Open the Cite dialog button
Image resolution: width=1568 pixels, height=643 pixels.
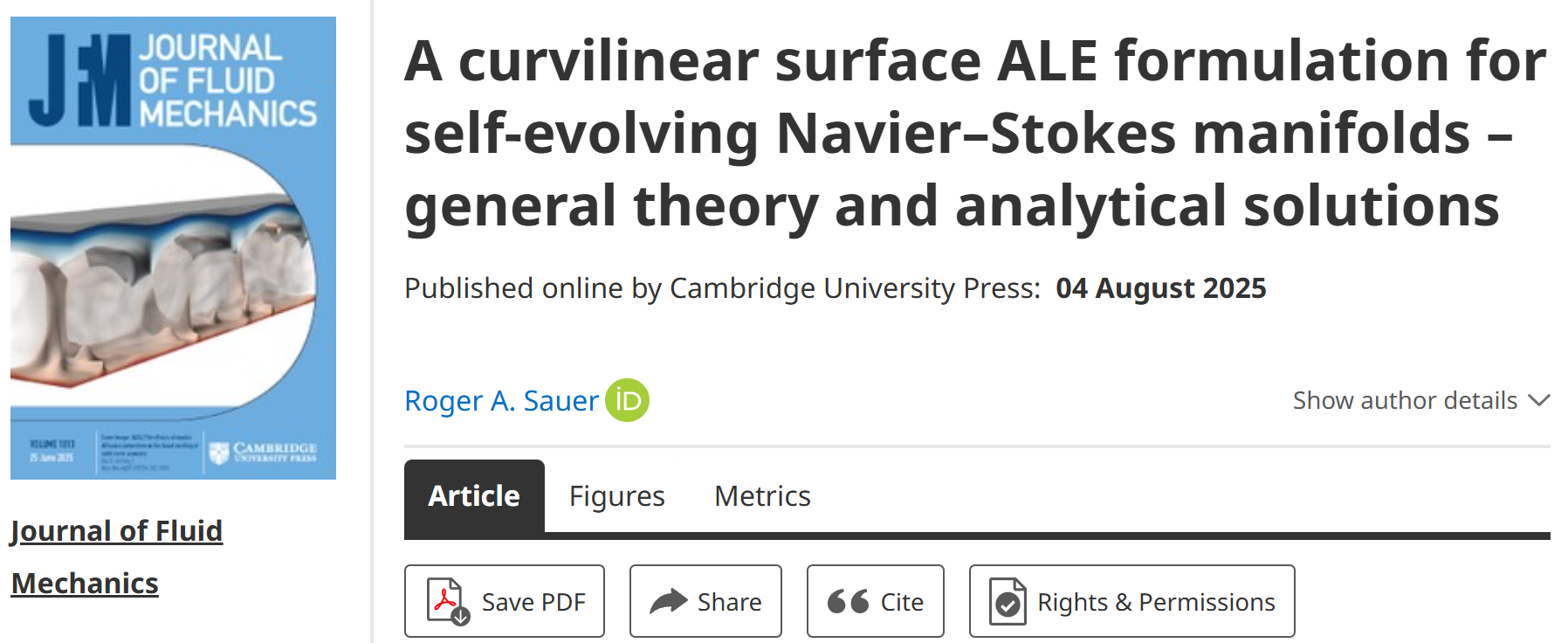click(x=876, y=601)
